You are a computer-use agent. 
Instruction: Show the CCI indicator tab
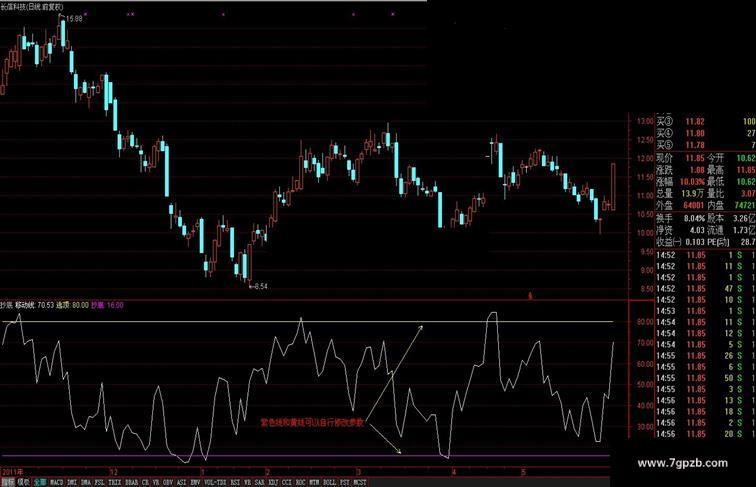tap(286, 482)
